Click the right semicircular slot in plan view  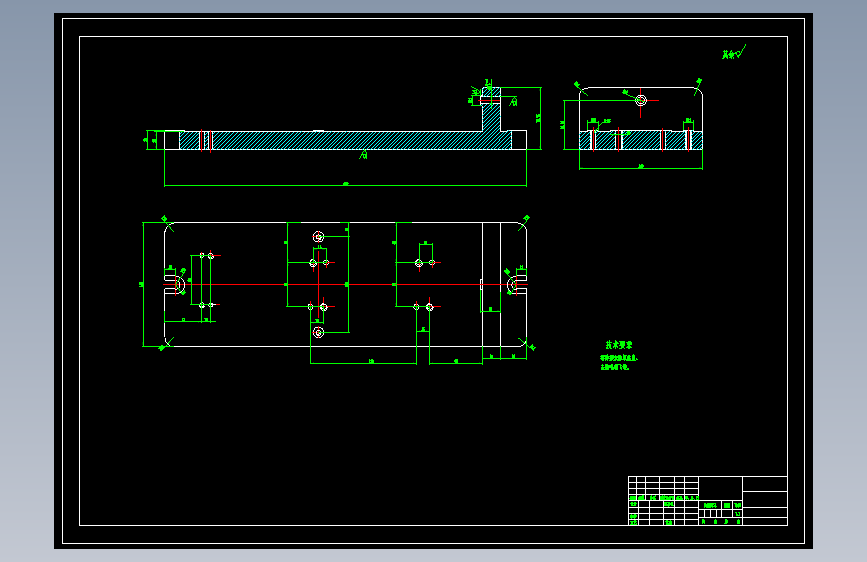[515, 284]
